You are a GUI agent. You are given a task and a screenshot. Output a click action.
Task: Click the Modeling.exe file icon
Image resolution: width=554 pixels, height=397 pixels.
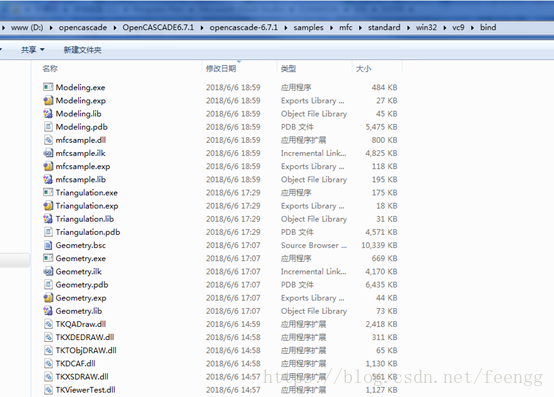click(48, 87)
